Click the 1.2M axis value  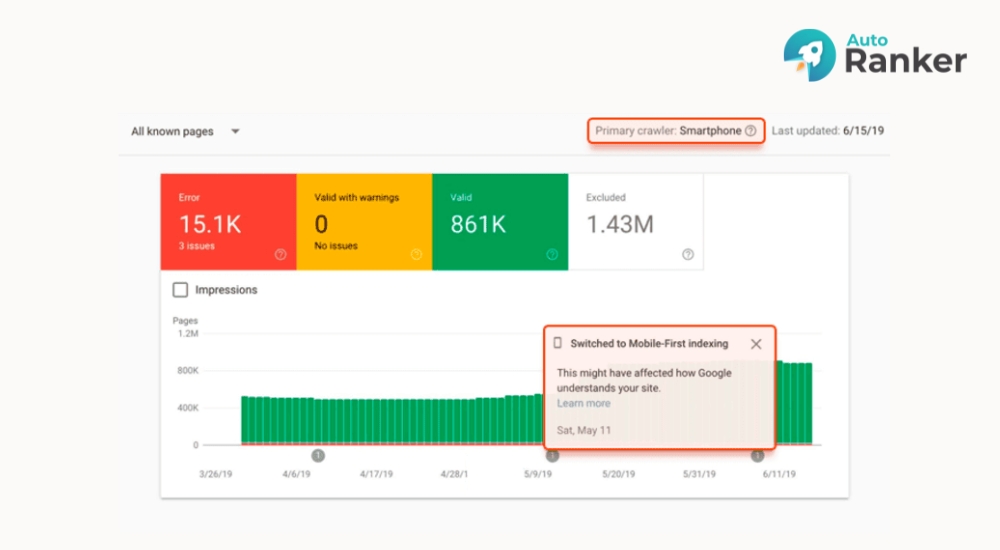tap(188, 334)
